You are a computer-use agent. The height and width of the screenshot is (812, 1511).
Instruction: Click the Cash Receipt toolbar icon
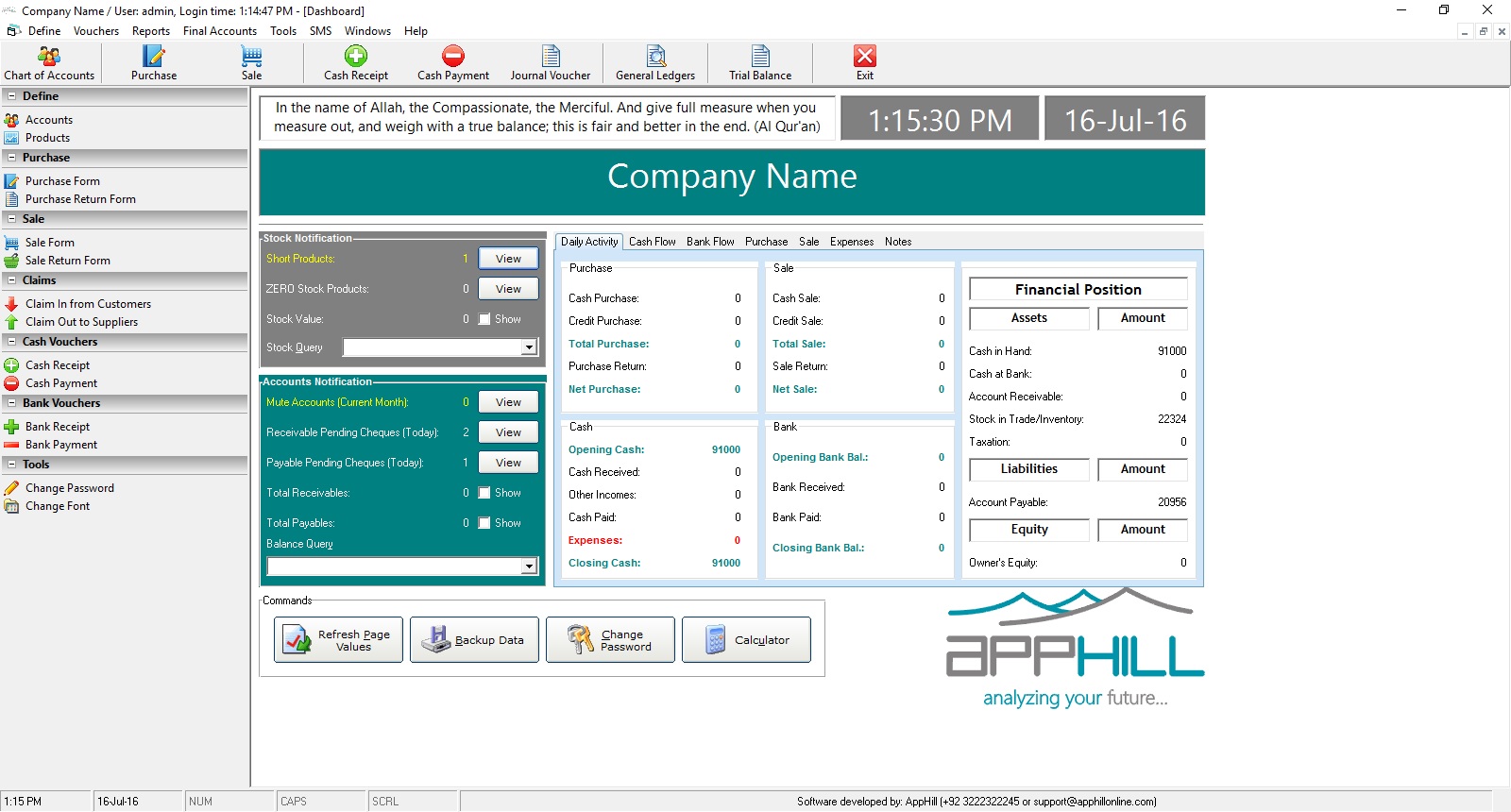coord(356,63)
